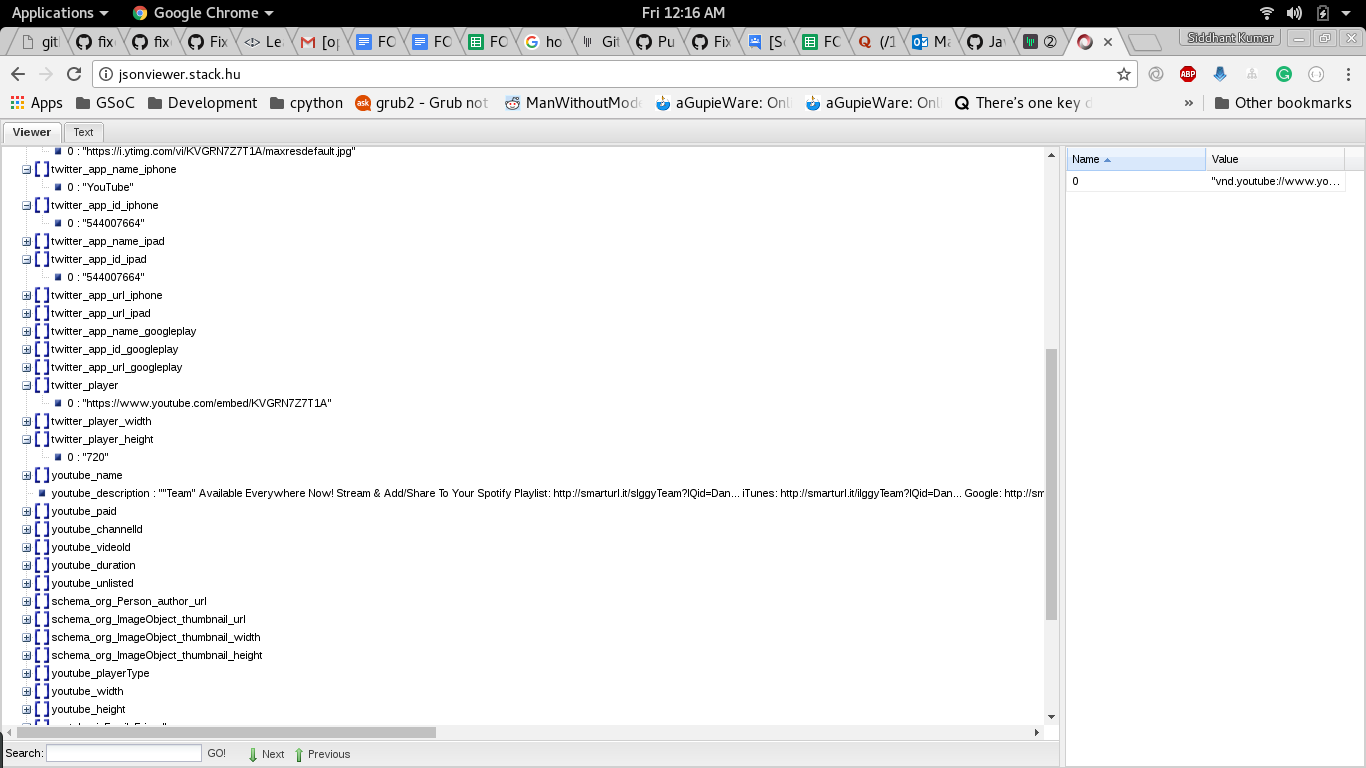Open the Chrome three-dot menu
Screen dimensions: 1366x768
coord(1347,74)
